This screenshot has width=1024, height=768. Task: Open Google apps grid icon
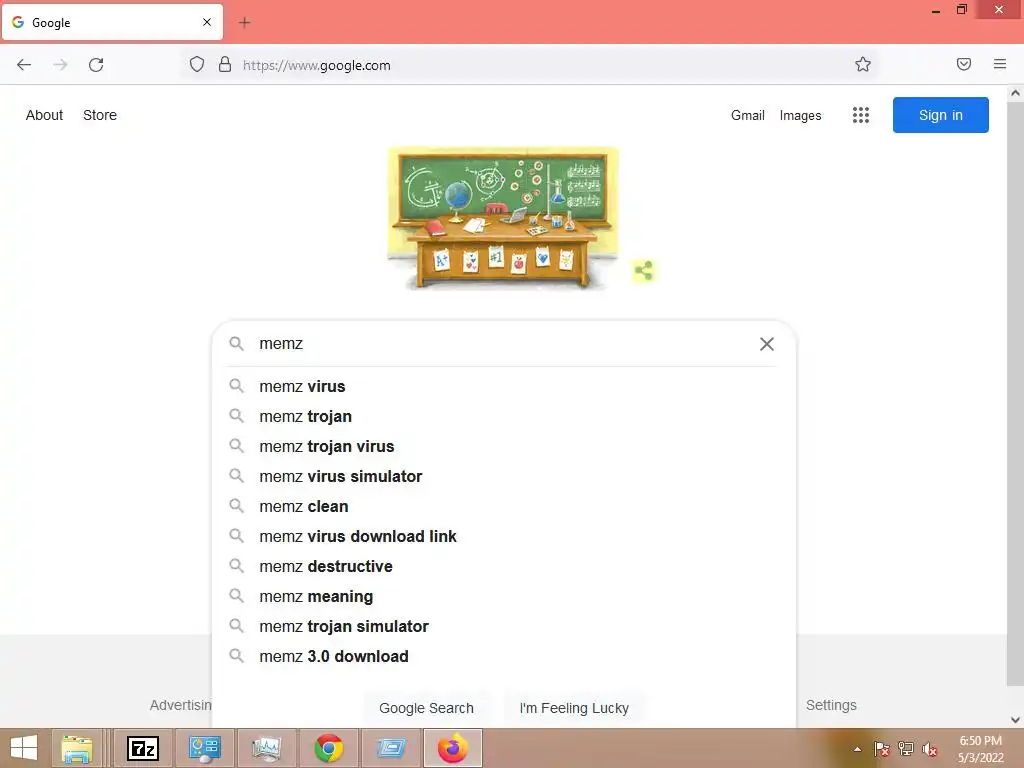861,115
